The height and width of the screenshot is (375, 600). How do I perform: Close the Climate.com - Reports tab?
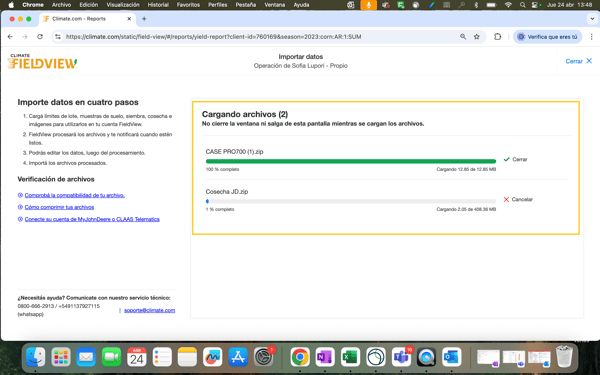coord(129,19)
